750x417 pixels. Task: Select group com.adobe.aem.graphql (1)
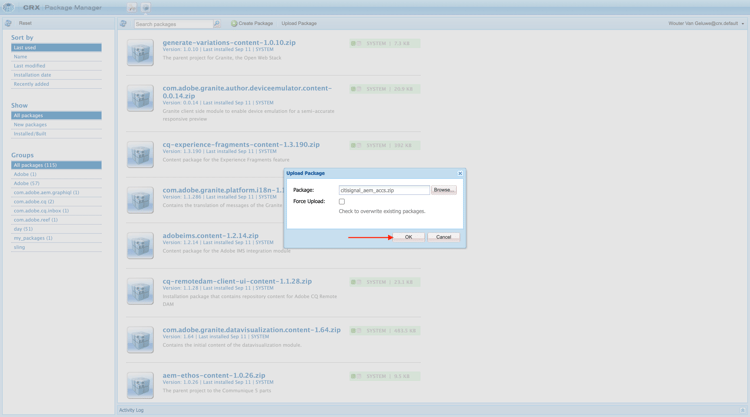coord(56,192)
